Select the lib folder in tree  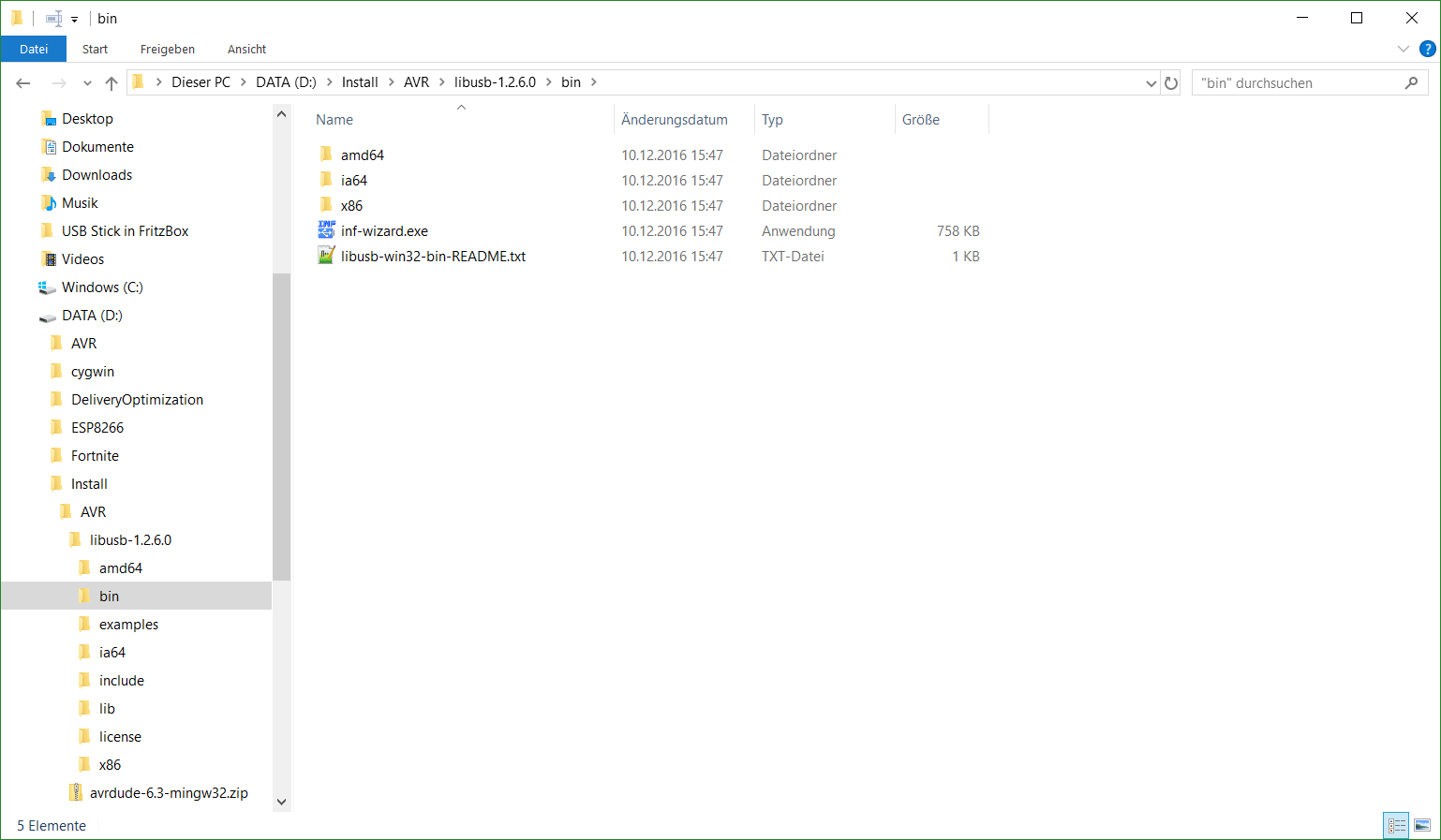pyautogui.click(x=107, y=708)
